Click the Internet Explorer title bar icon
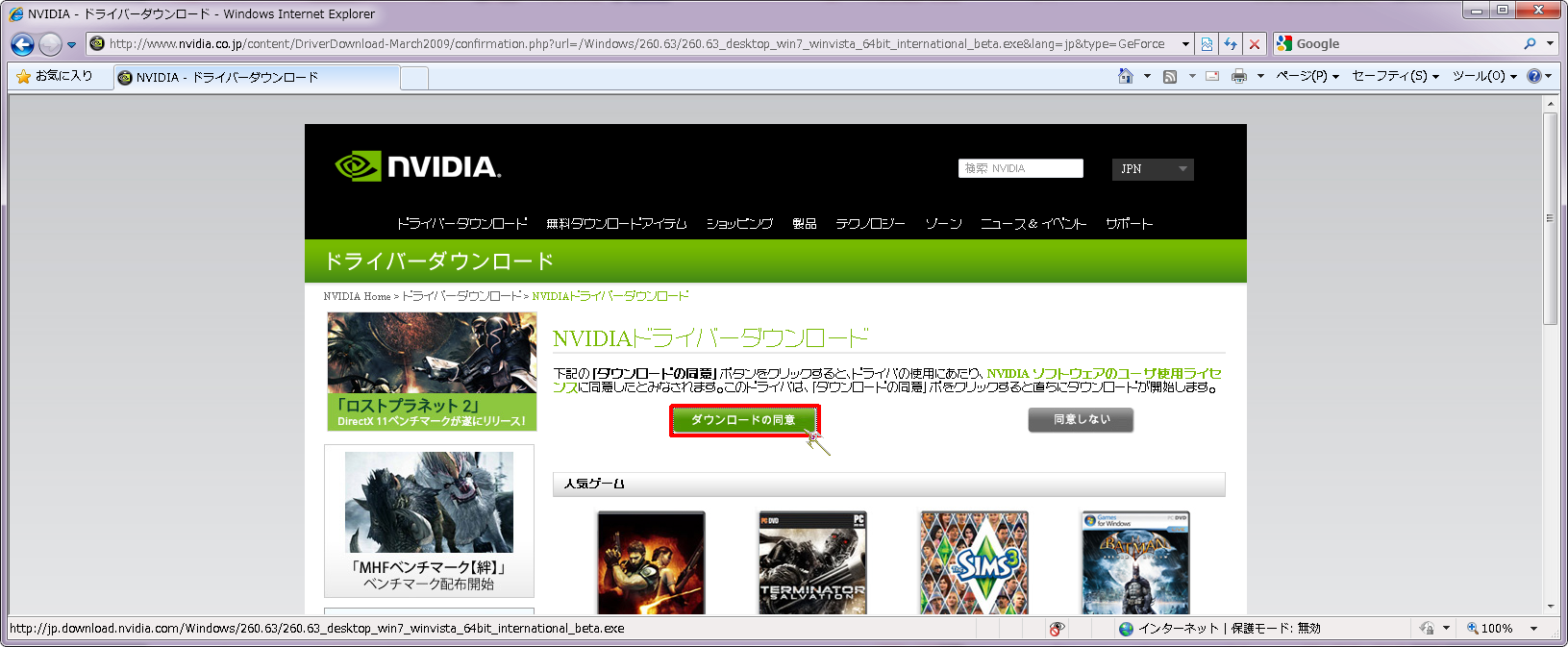Viewport: 1568px width, 647px height. click(16, 14)
